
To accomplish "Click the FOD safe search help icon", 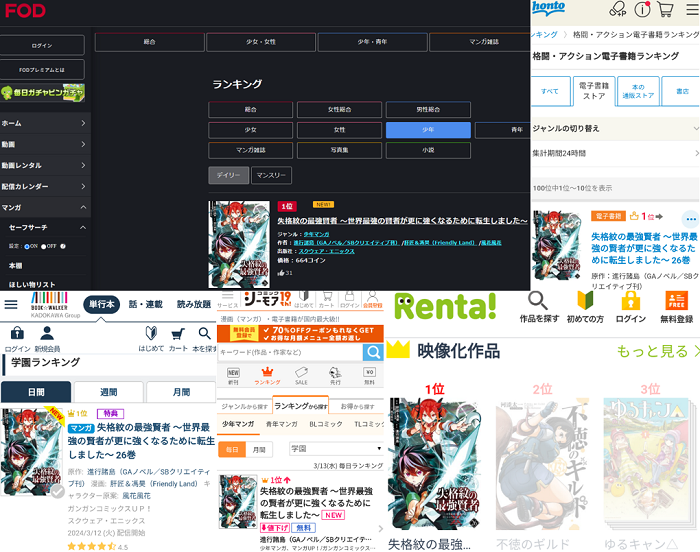I will [x=63, y=247].
